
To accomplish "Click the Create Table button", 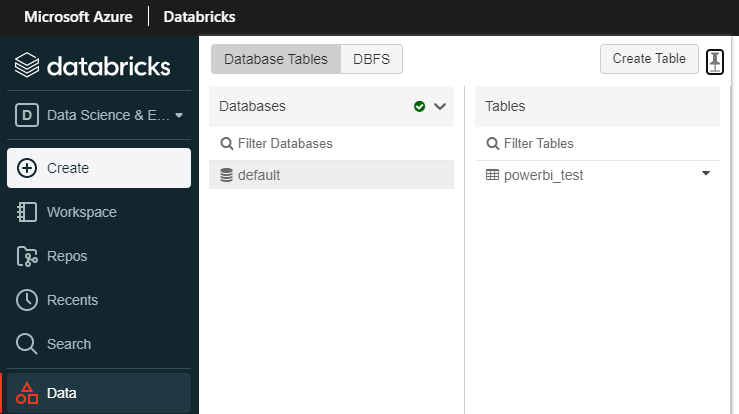I will coord(649,59).
